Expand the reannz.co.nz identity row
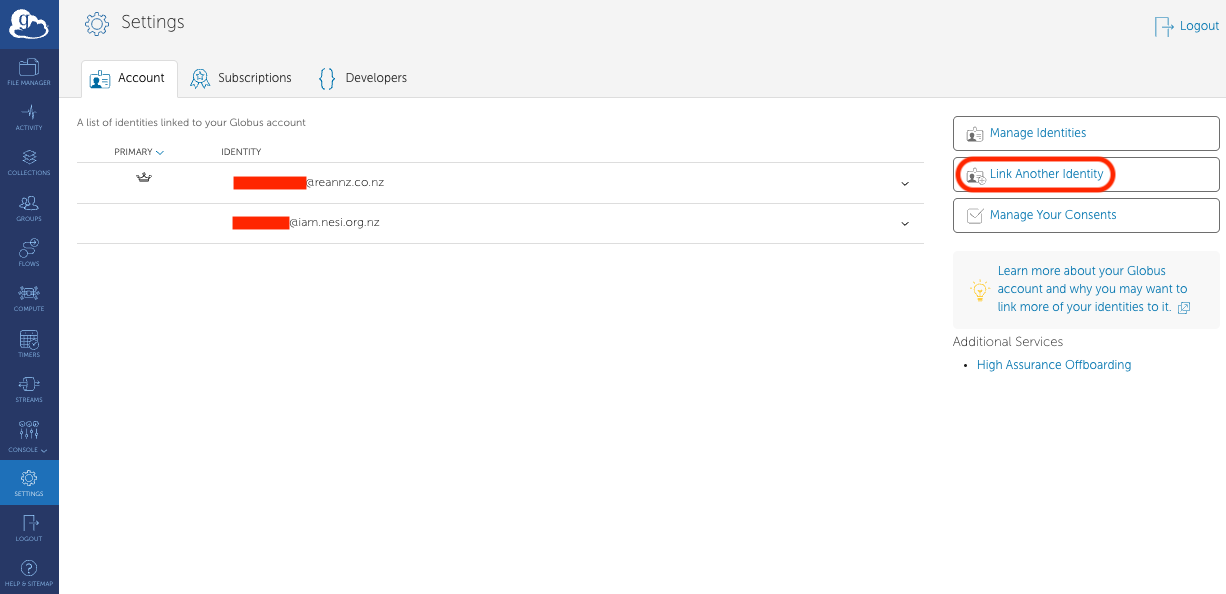The width and height of the screenshot is (1226, 594). coord(904,184)
